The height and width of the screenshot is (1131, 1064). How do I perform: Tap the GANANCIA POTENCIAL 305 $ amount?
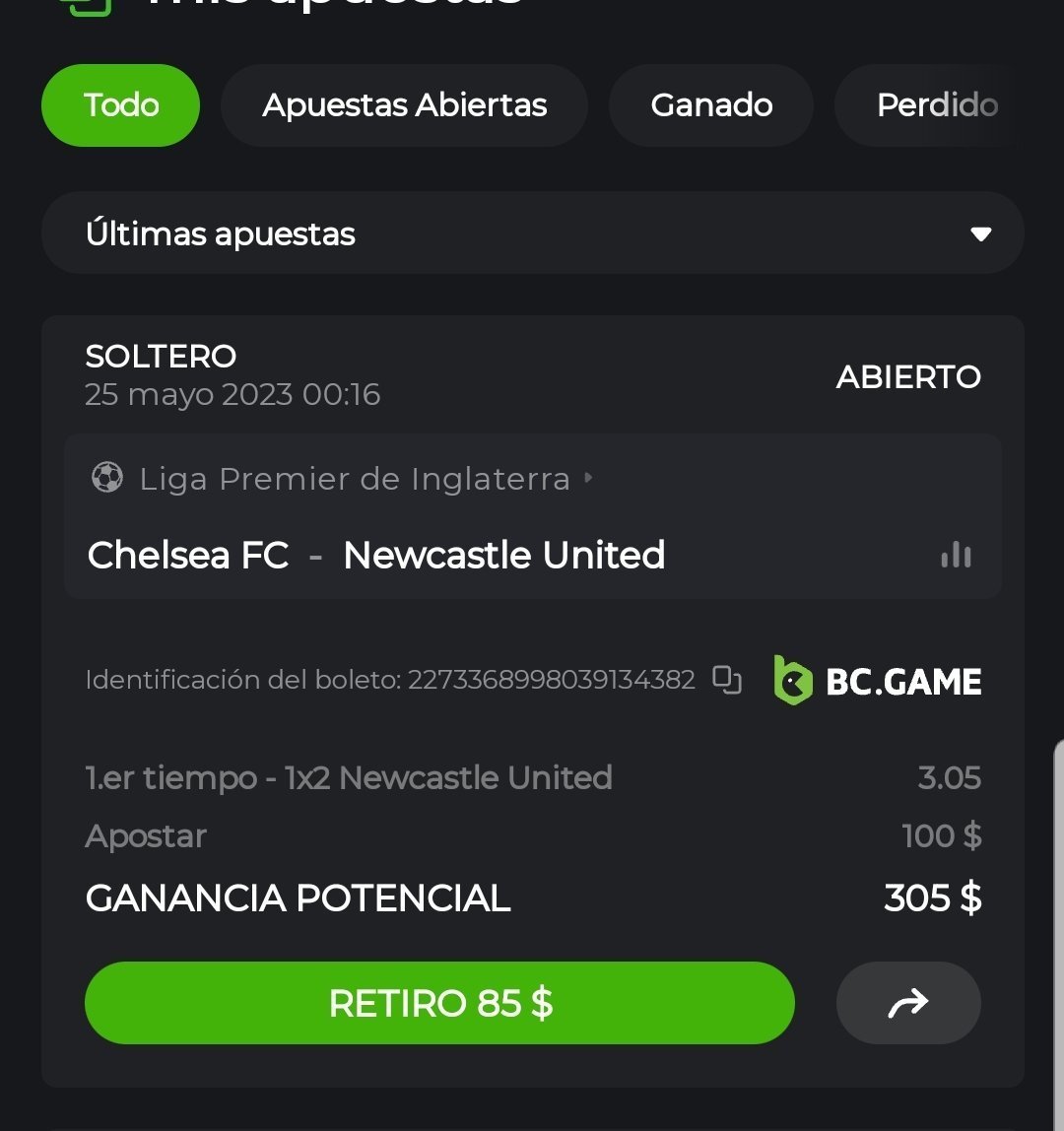coord(932,898)
